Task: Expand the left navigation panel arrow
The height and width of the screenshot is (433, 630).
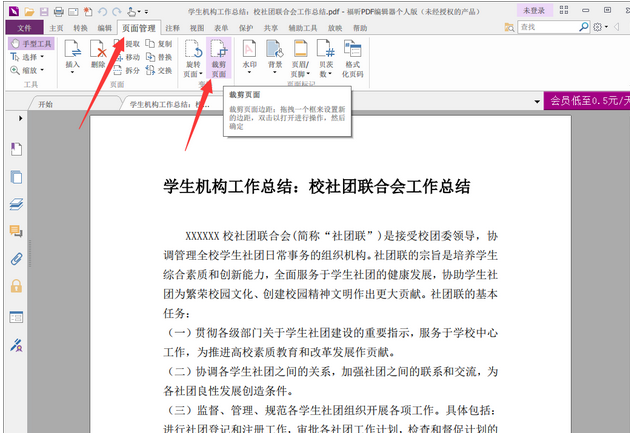Action: (x=20, y=118)
